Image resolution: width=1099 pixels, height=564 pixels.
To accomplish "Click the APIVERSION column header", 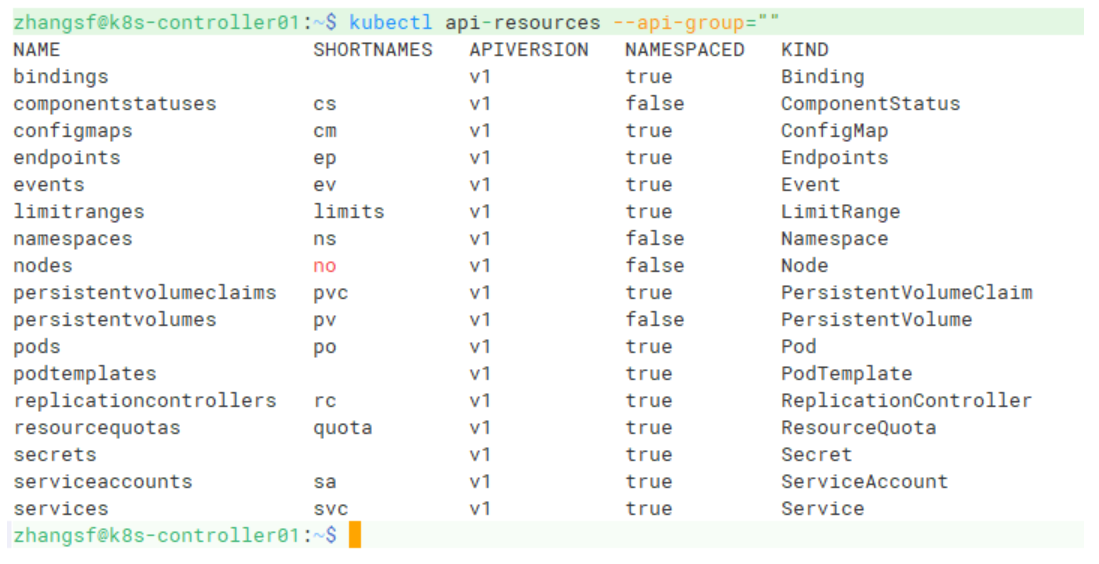I will click(528, 49).
